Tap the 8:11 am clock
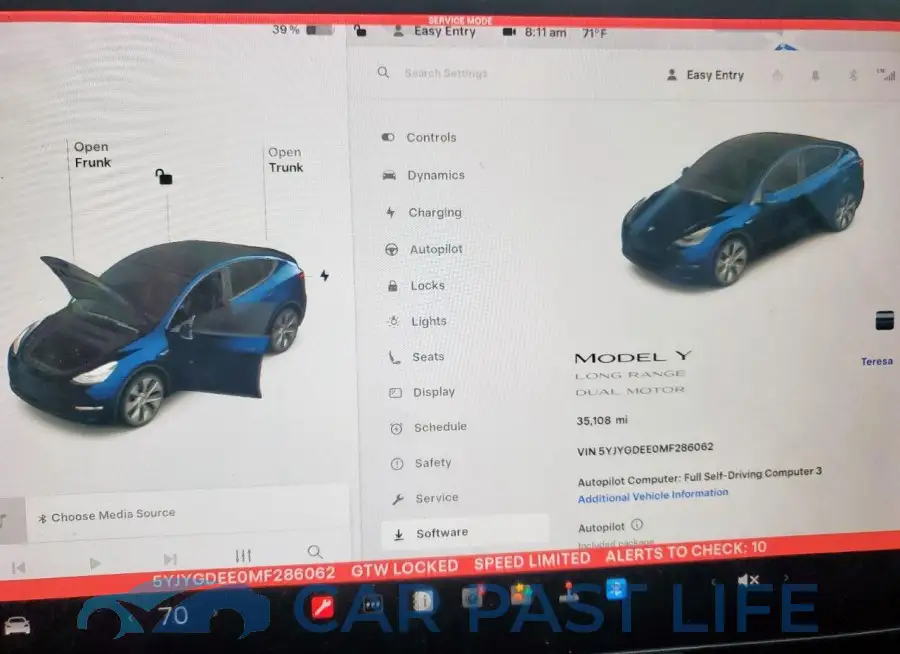The image size is (900, 654). [x=545, y=33]
